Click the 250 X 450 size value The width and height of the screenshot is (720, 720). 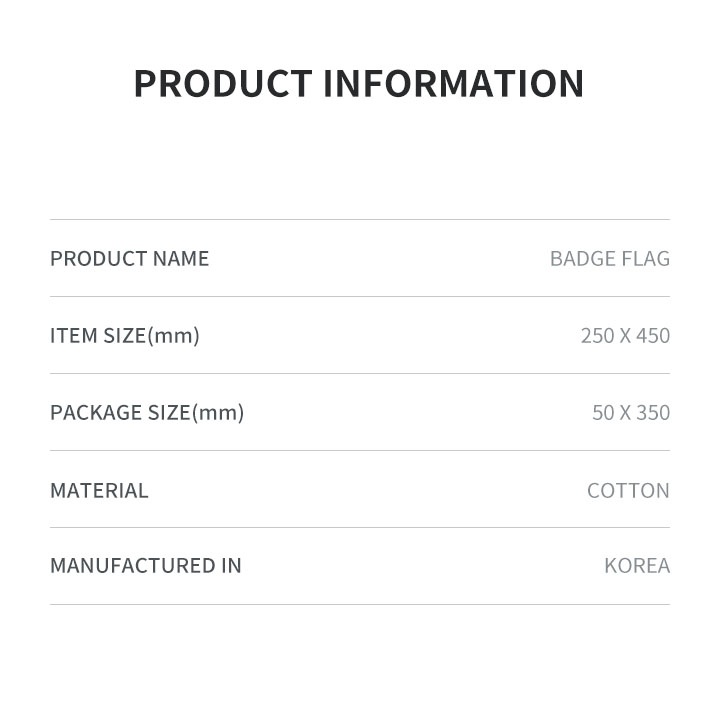(625, 336)
